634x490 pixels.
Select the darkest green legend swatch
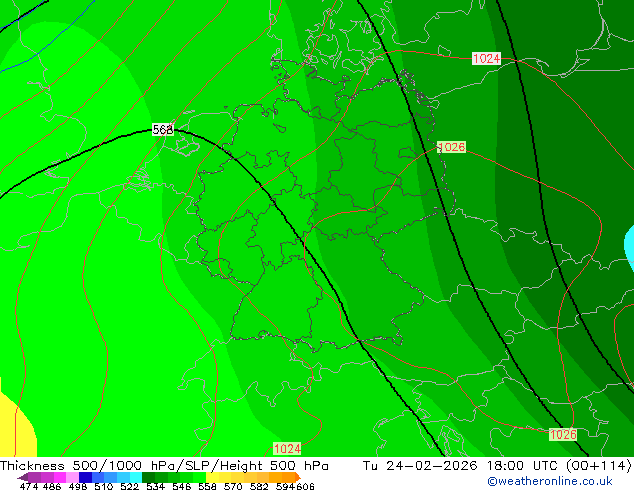(x=148, y=477)
